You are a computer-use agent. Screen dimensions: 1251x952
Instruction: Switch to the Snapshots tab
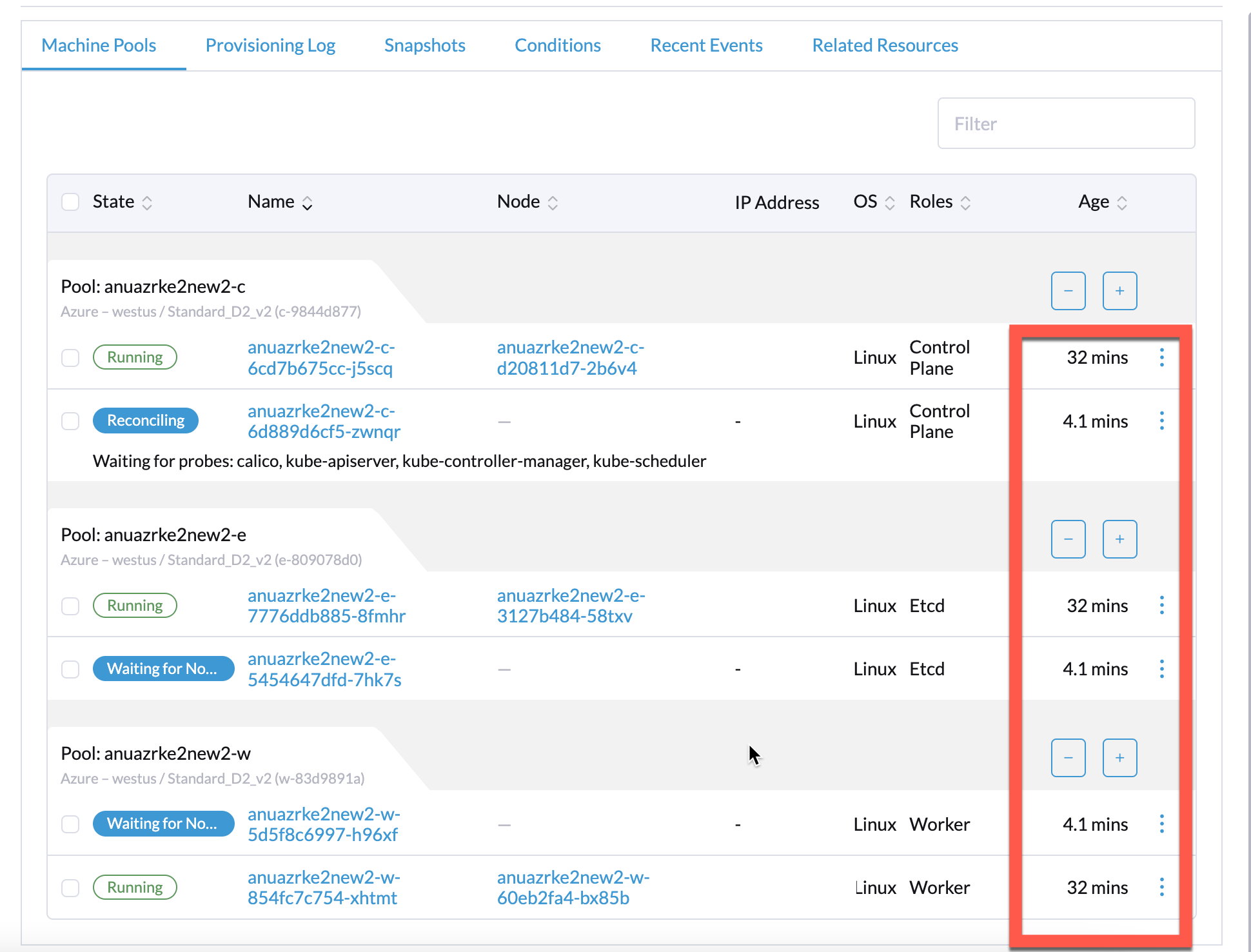[x=424, y=45]
